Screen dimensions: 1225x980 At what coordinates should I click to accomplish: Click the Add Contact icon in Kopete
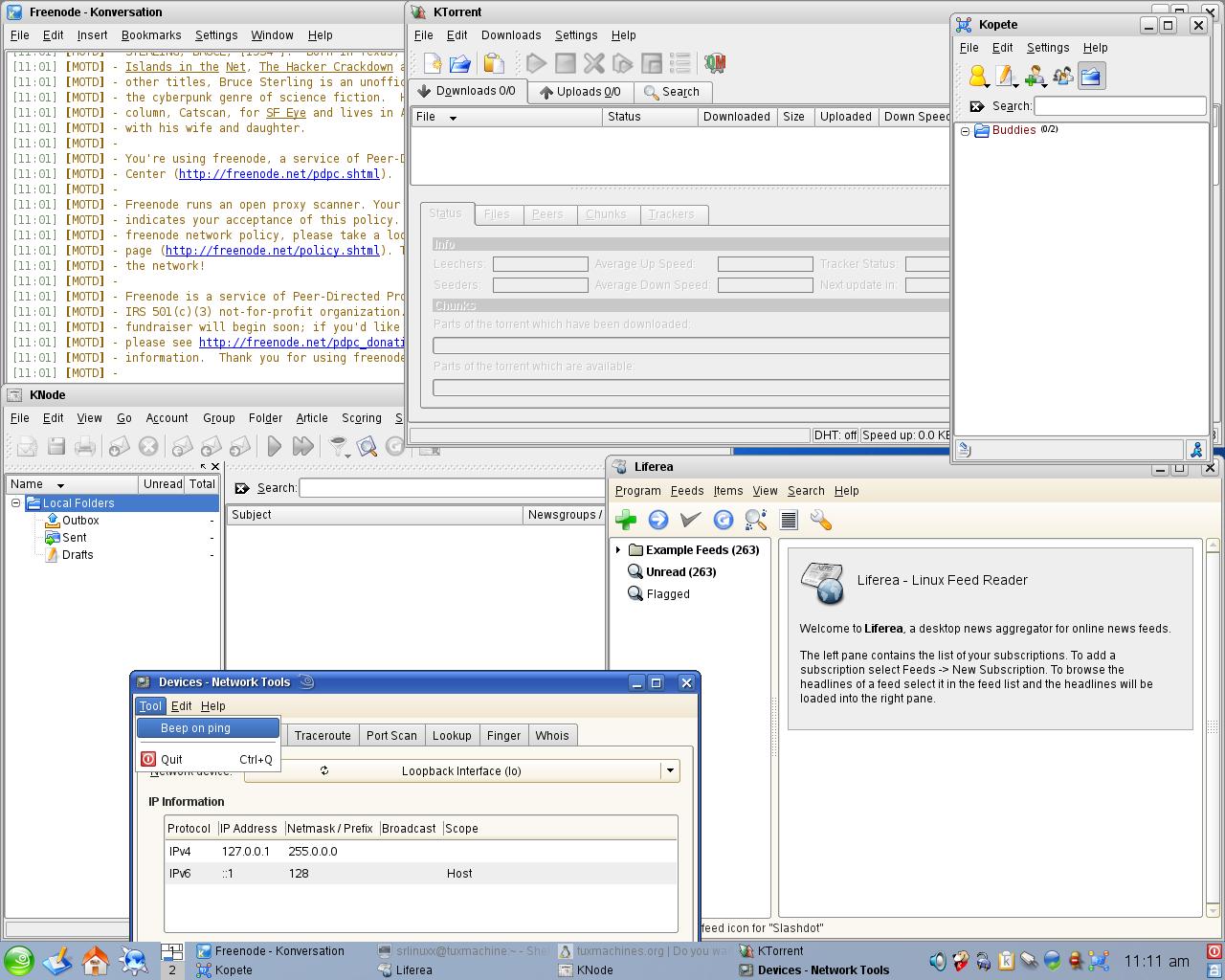(1035, 77)
